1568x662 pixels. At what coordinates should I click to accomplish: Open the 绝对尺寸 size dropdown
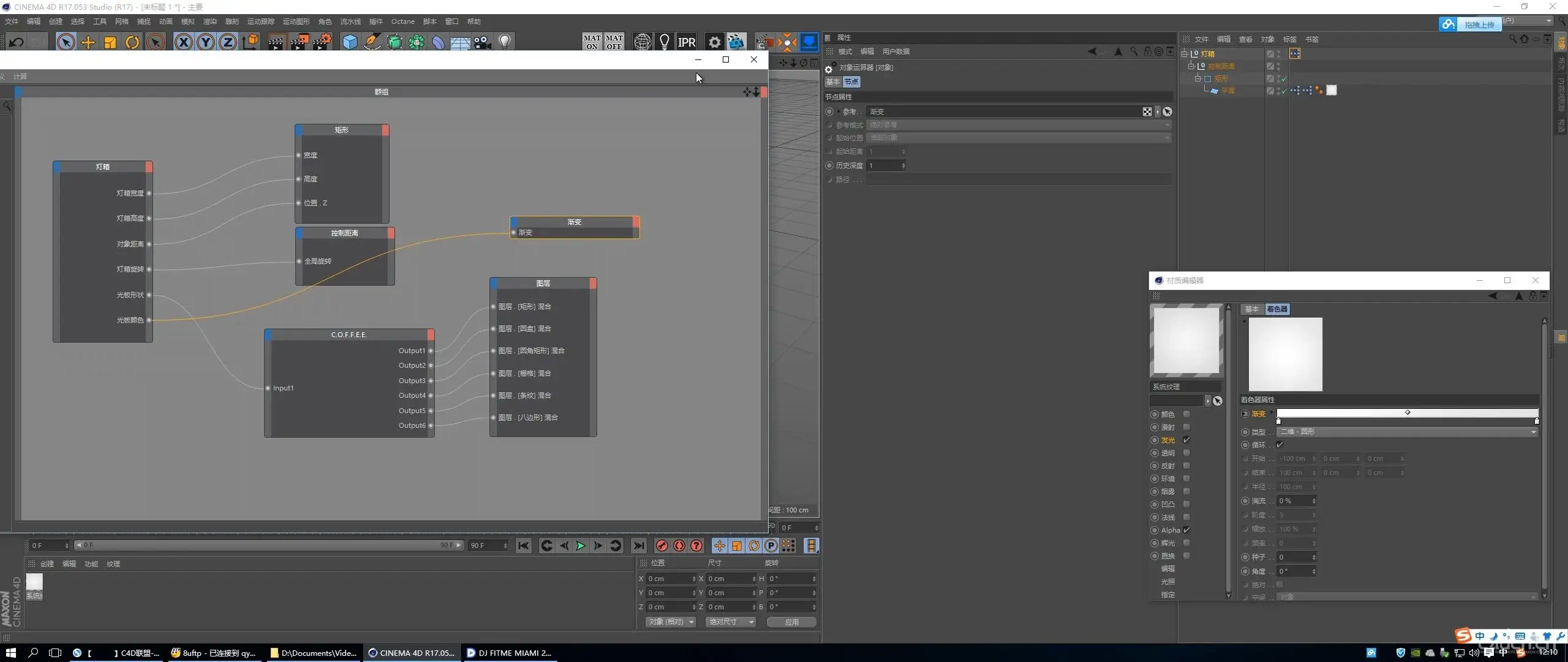pos(731,622)
